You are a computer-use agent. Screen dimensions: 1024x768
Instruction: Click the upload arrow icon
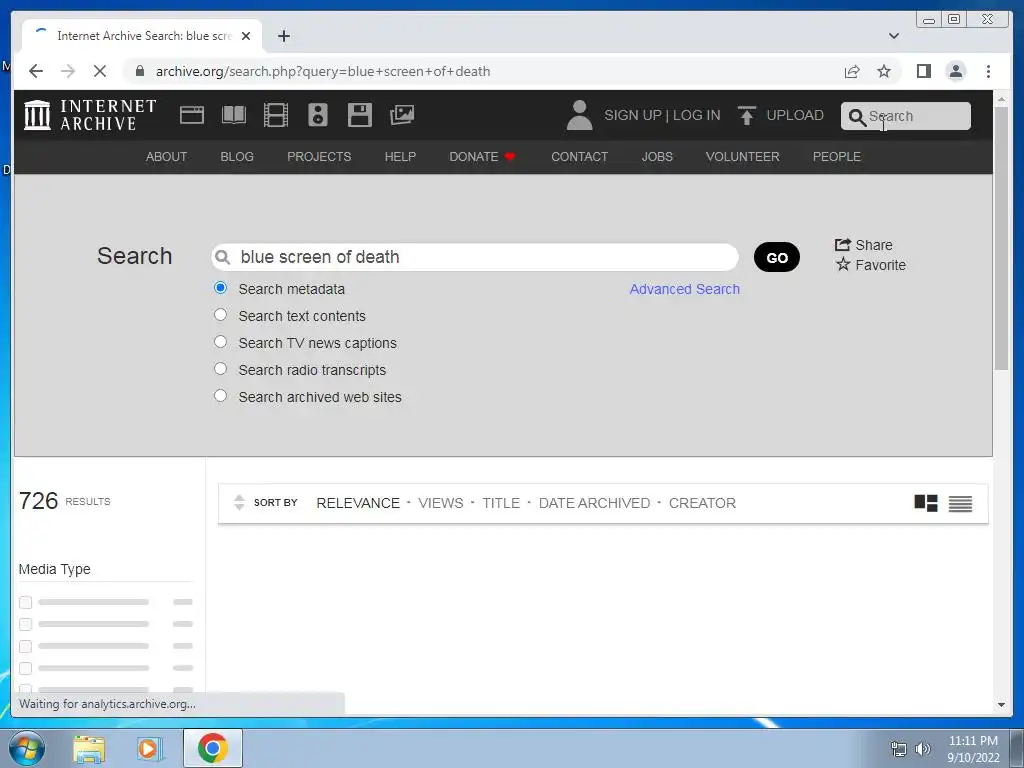pyautogui.click(x=746, y=115)
